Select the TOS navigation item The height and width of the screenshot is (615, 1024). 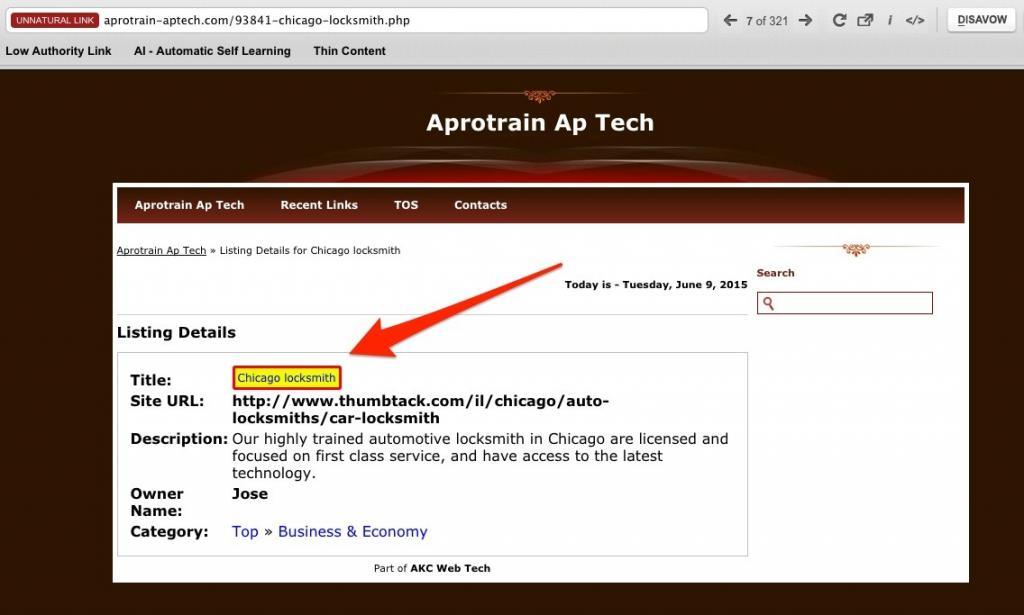coord(406,205)
